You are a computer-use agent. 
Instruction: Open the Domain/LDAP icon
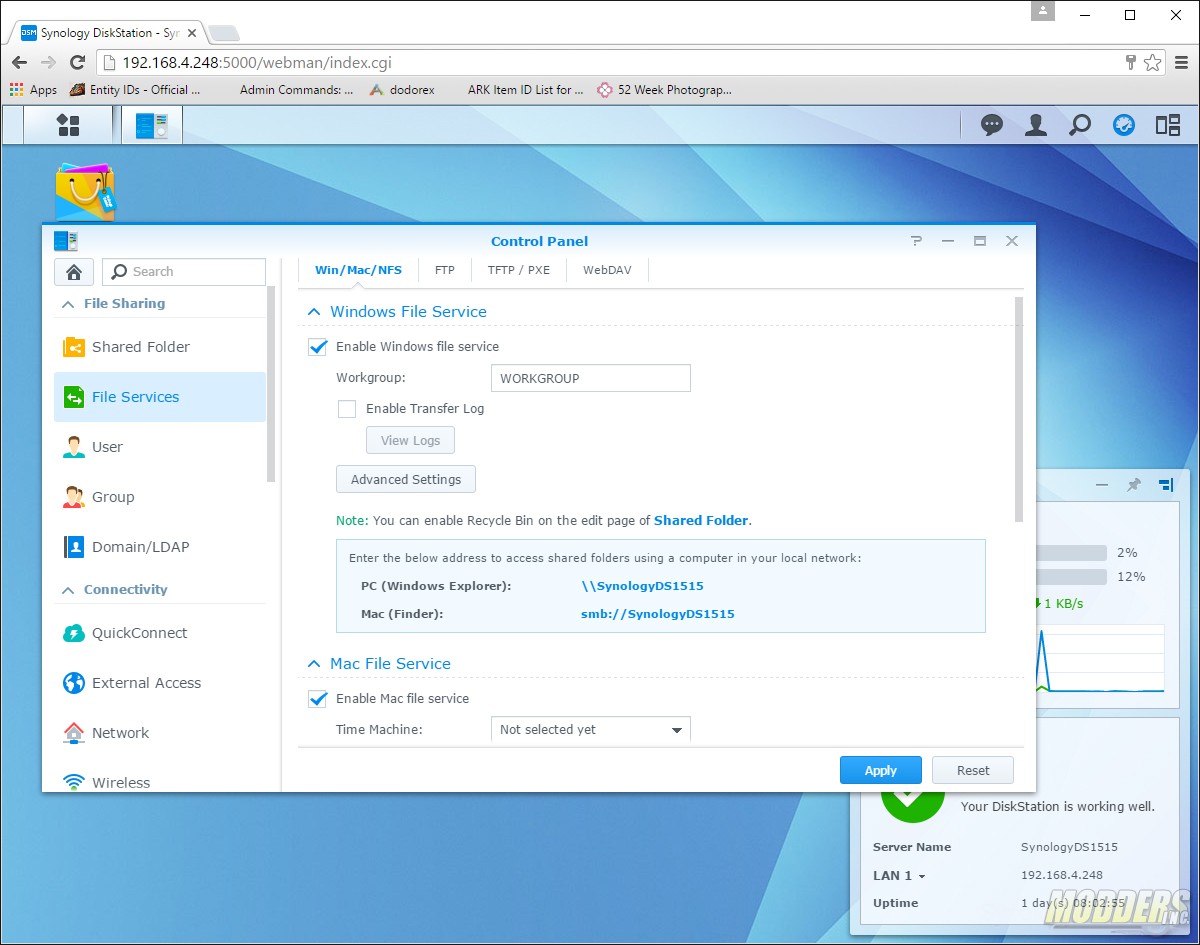pyautogui.click(x=74, y=547)
